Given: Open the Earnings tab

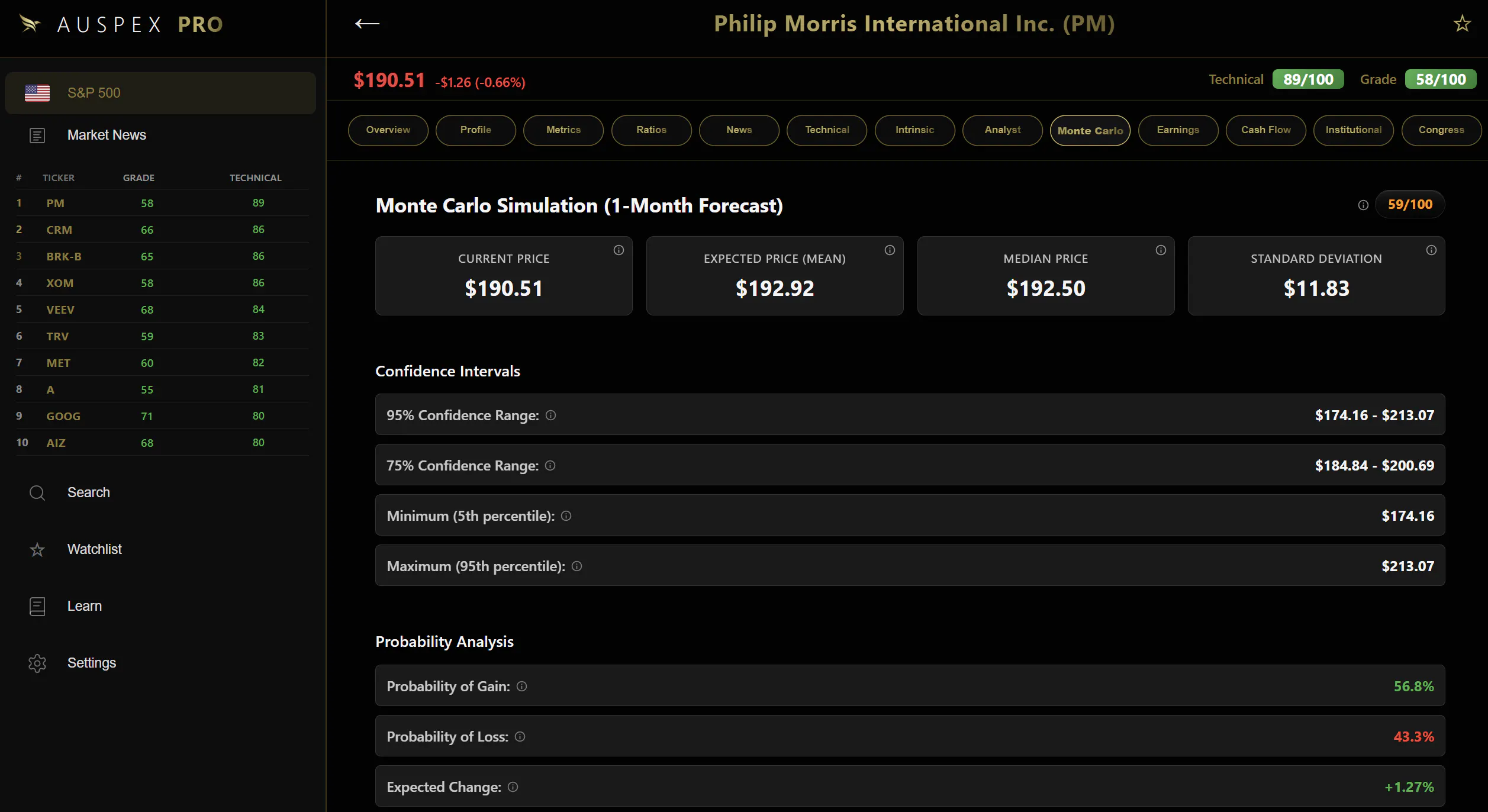Looking at the screenshot, I should pos(1178,130).
